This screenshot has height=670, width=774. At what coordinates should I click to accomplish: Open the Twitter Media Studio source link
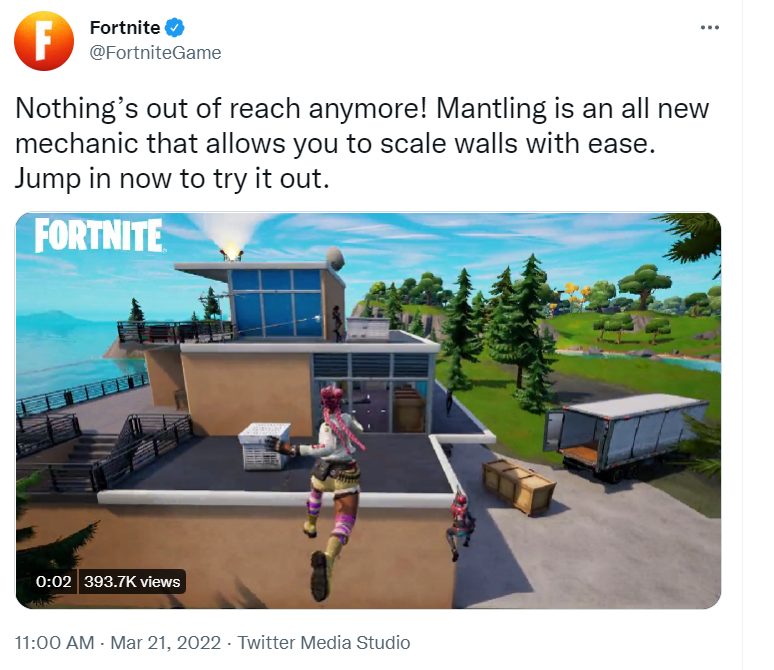coord(324,643)
